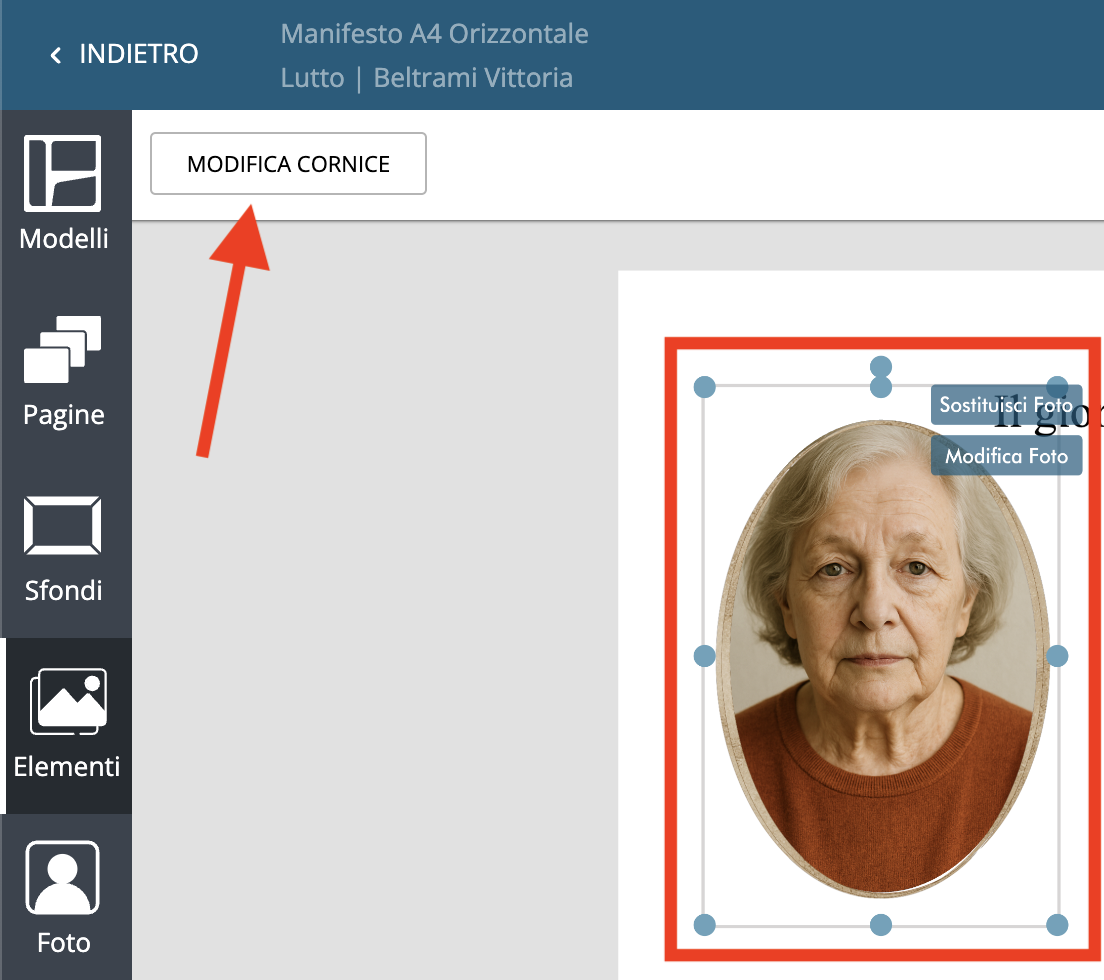Select the Sfondi backgrounds icon
This screenshot has height=980, width=1104.
pyautogui.click(x=64, y=546)
